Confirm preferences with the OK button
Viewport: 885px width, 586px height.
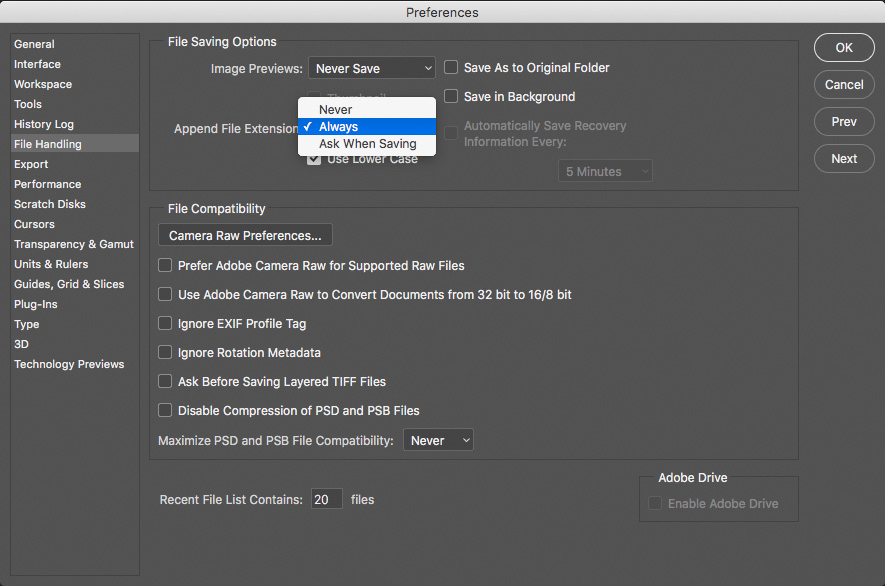click(x=842, y=47)
